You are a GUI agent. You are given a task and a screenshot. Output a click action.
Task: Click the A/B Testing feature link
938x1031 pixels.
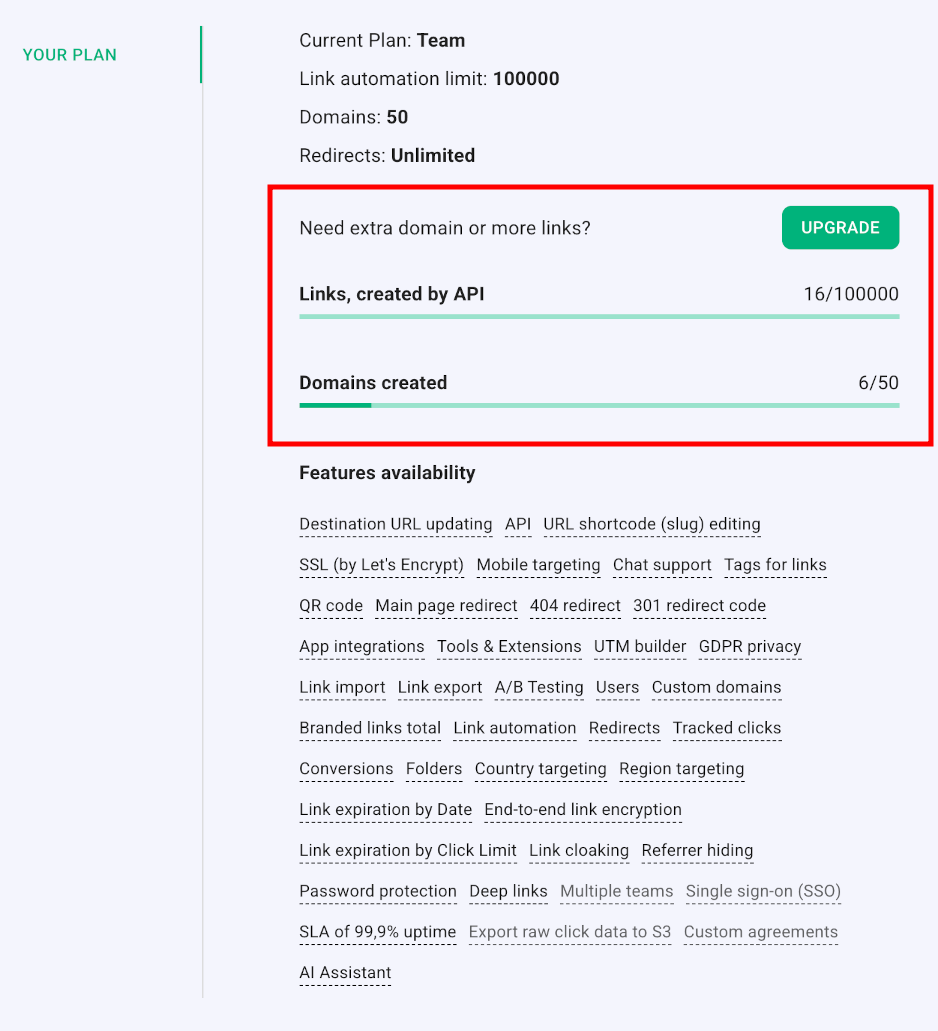click(x=539, y=688)
